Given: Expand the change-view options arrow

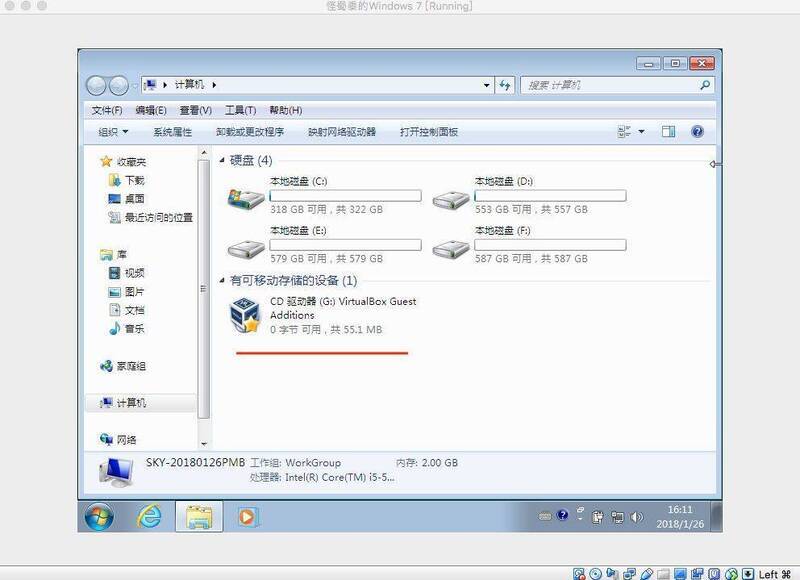Looking at the screenshot, I should (642, 132).
